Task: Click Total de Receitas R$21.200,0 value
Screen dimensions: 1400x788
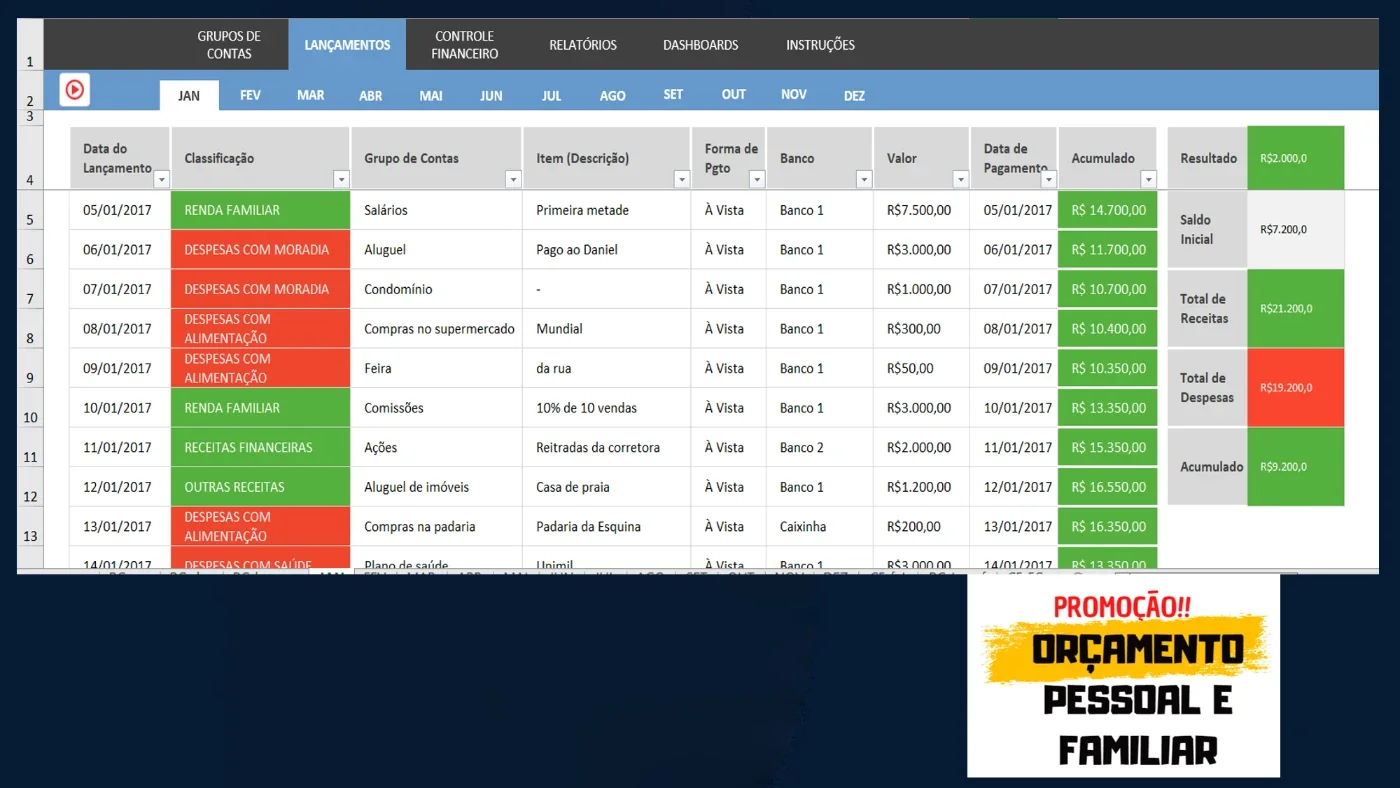Action: click(1296, 308)
